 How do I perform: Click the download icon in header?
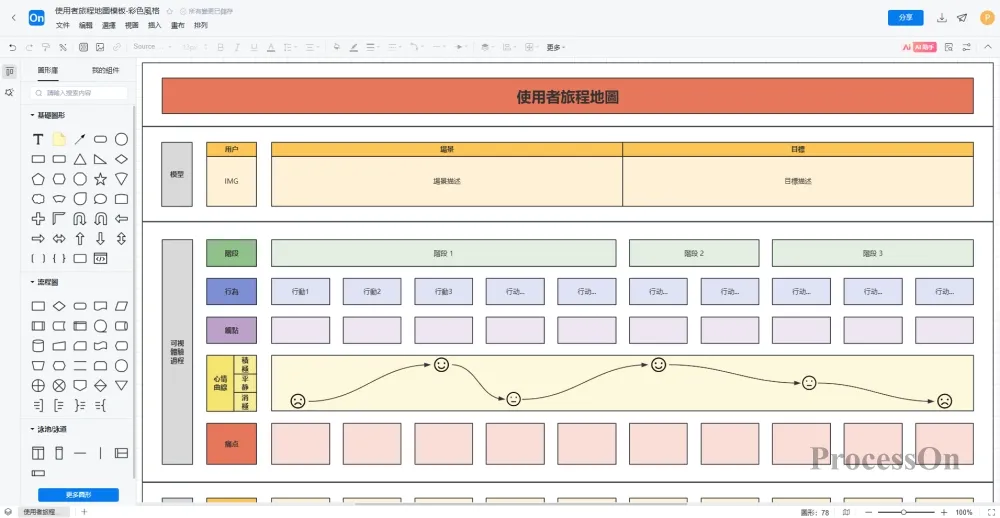[942, 18]
